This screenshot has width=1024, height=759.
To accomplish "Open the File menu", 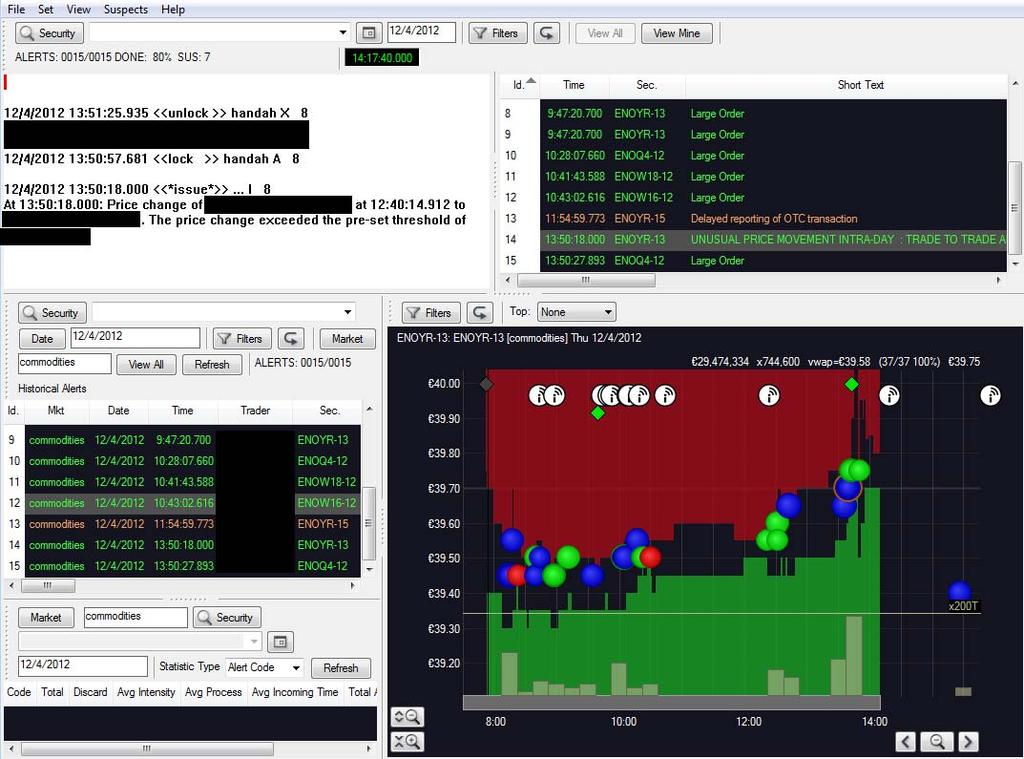I will pos(16,9).
